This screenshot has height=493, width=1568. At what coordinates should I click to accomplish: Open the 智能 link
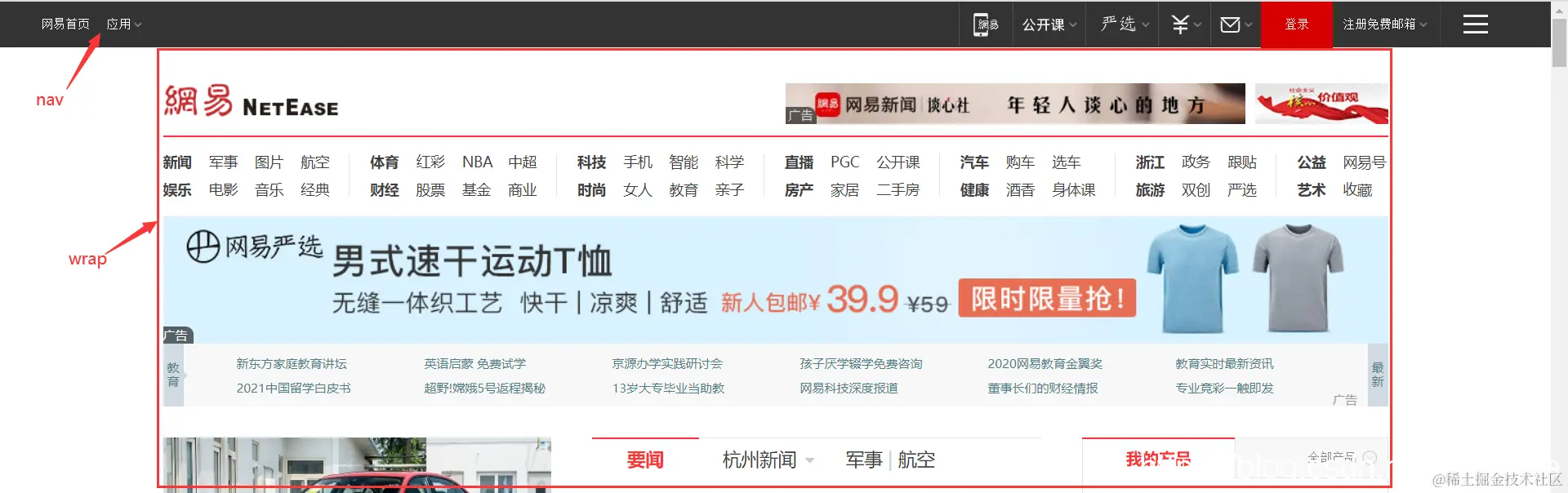pyautogui.click(x=684, y=162)
